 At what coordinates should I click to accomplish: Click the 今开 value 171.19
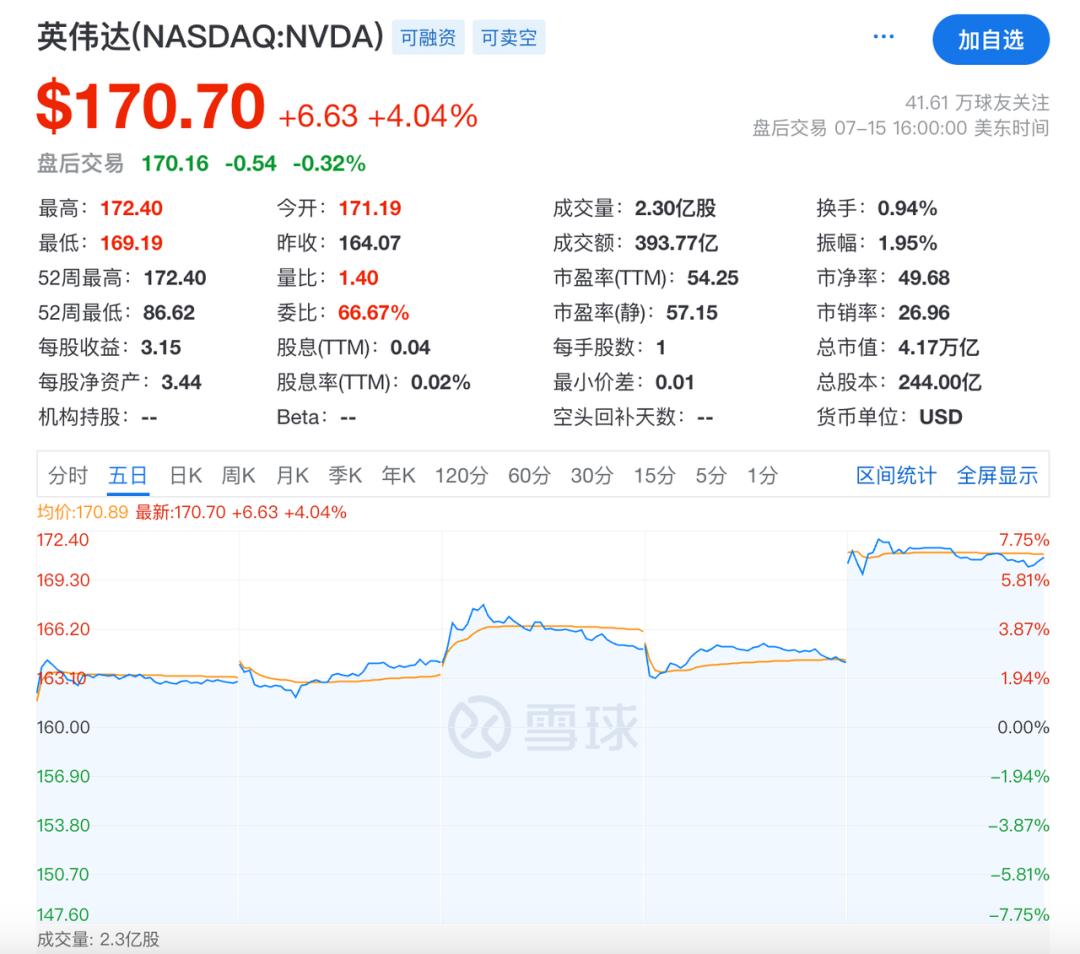tap(370, 208)
